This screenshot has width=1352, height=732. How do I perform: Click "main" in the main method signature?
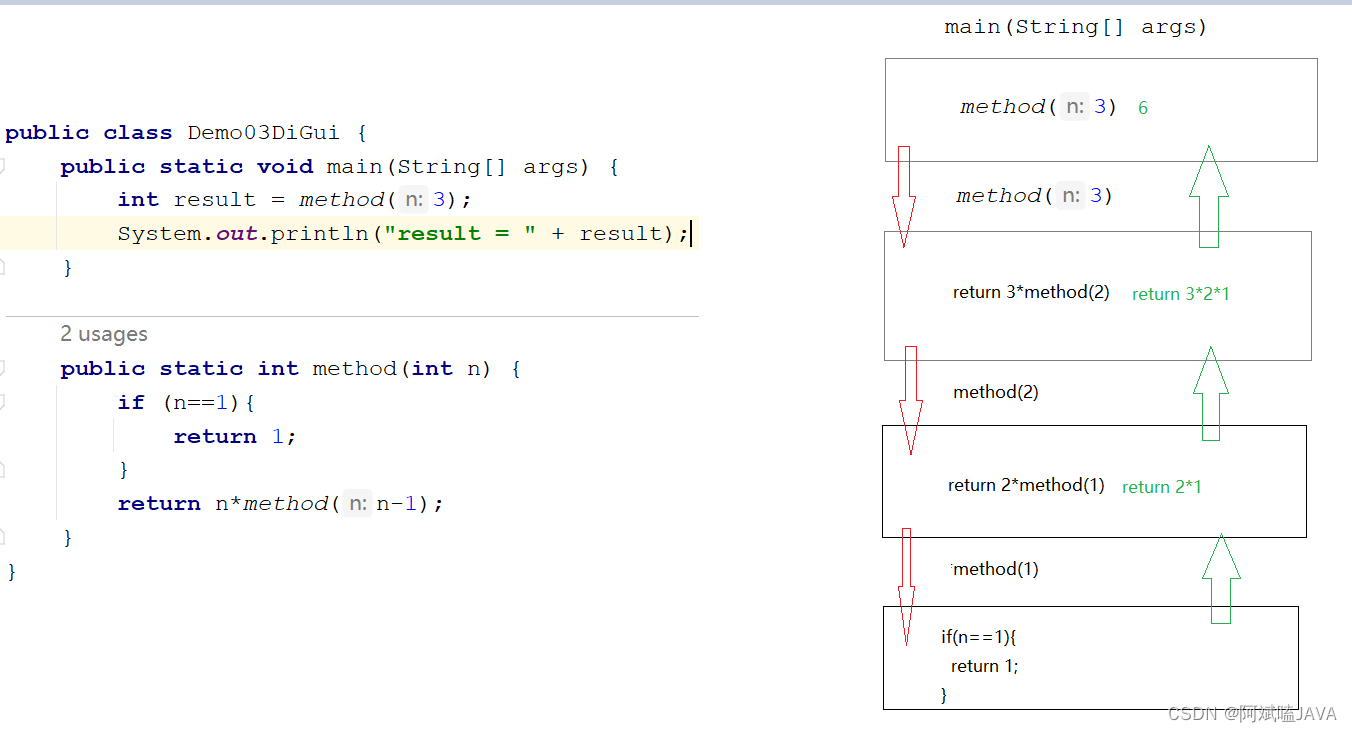click(355, 166)
